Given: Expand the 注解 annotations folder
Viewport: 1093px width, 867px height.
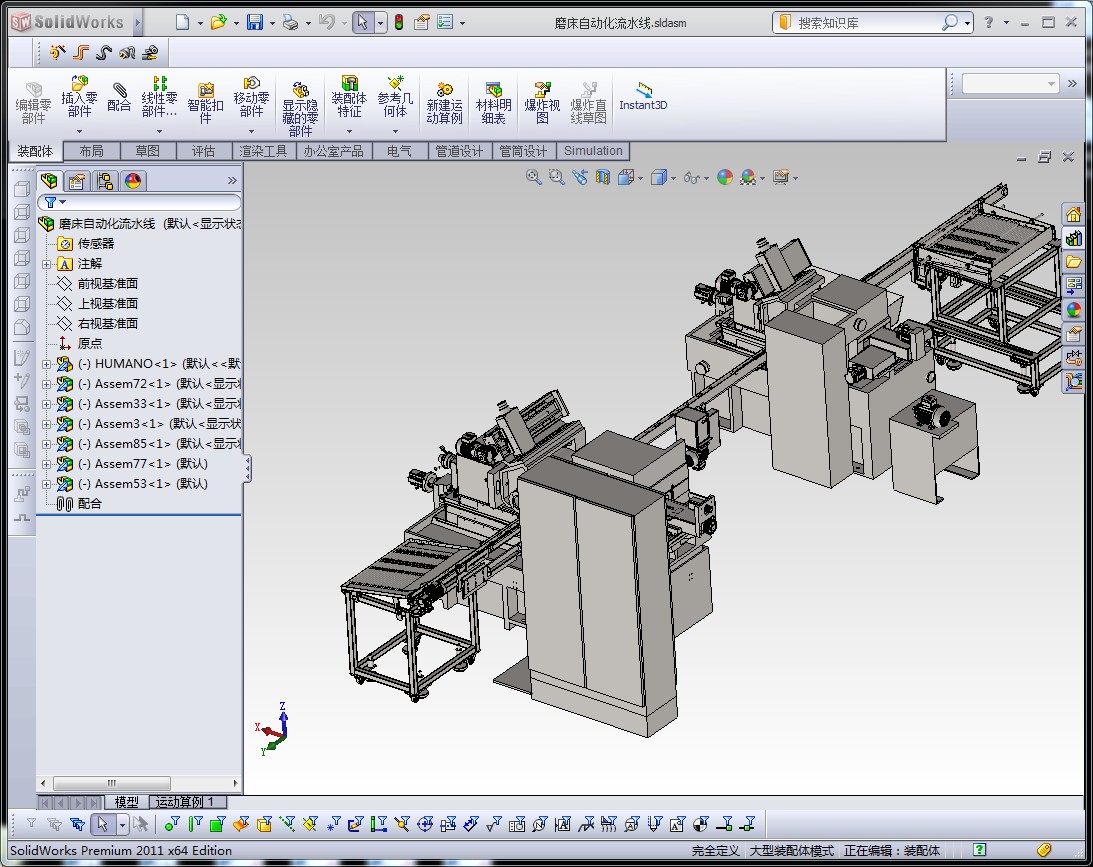Looking at the screenshot, I should (x=47, y=264).
